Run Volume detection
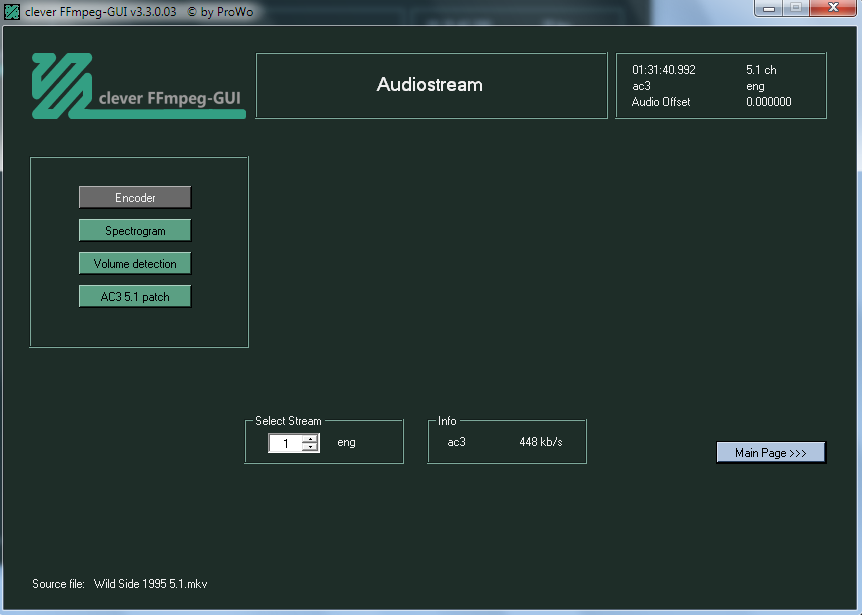This screenshot has height=615, width=862. point(135,263)
